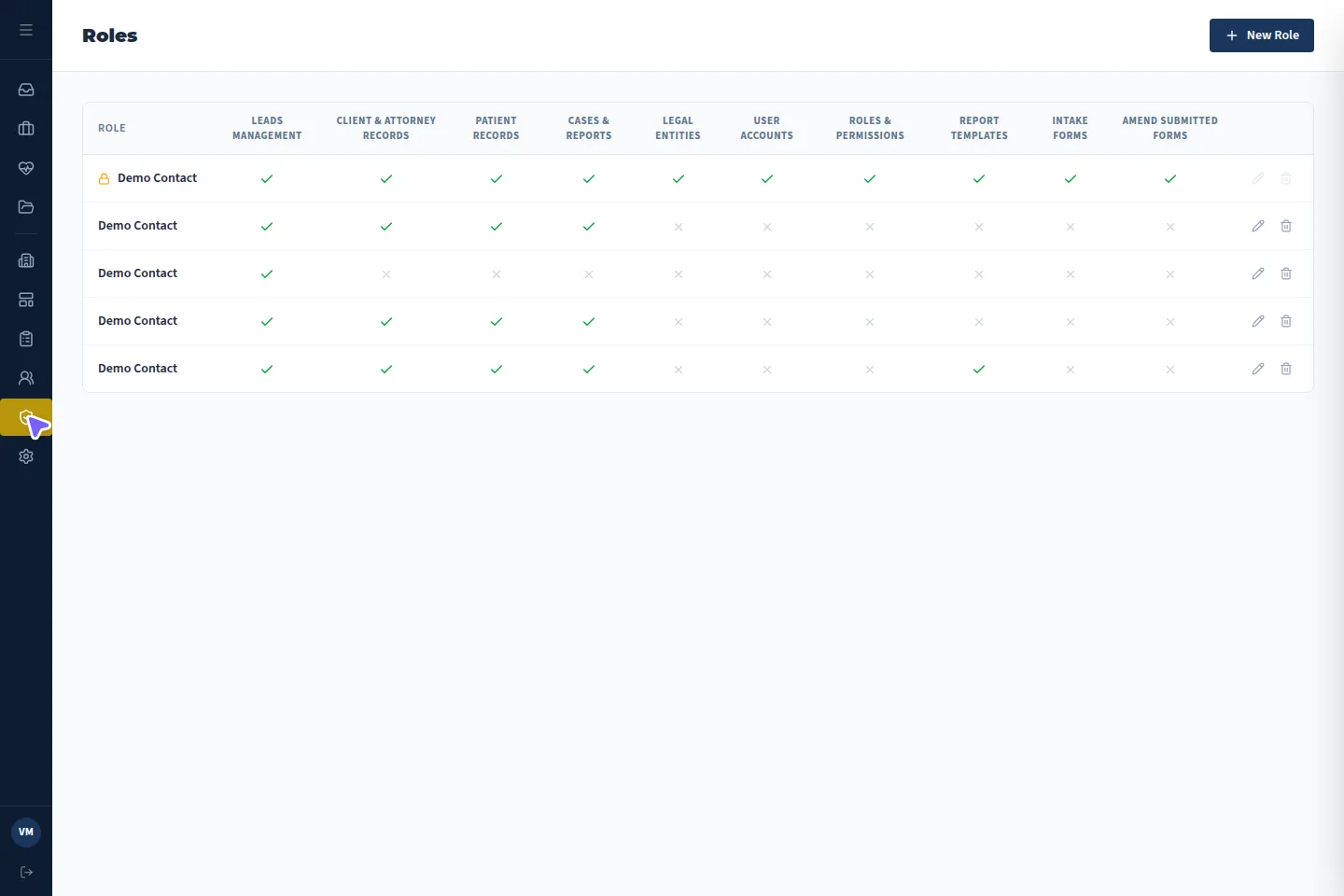Image resolution: width=1344 pixels, height=896 pixels.
Task: Open the users icon in the sidebar
Action: [26, 378]
